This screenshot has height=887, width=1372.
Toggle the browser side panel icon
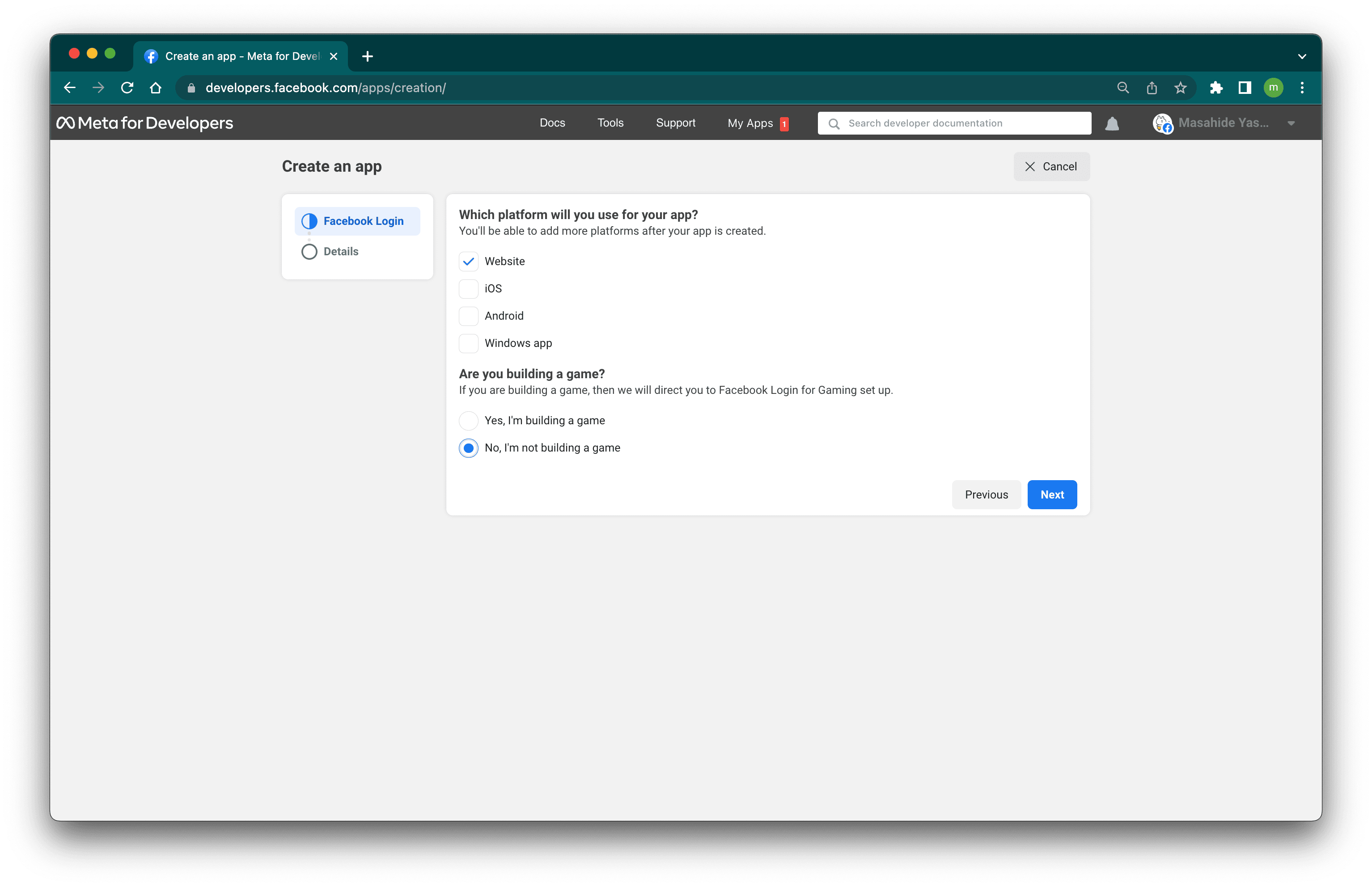(x=1244, y=88)
